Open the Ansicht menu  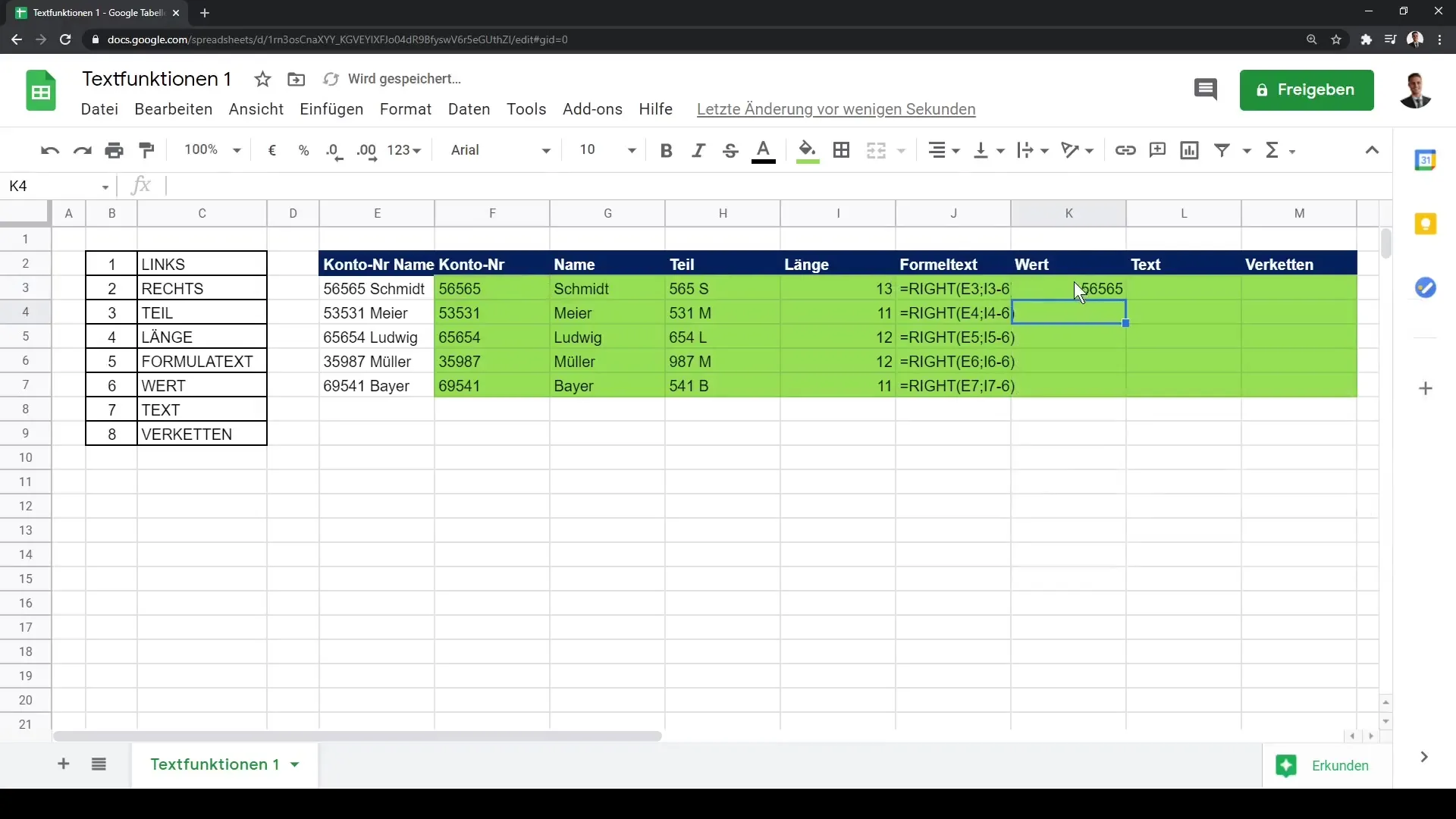tap(256, 109)
